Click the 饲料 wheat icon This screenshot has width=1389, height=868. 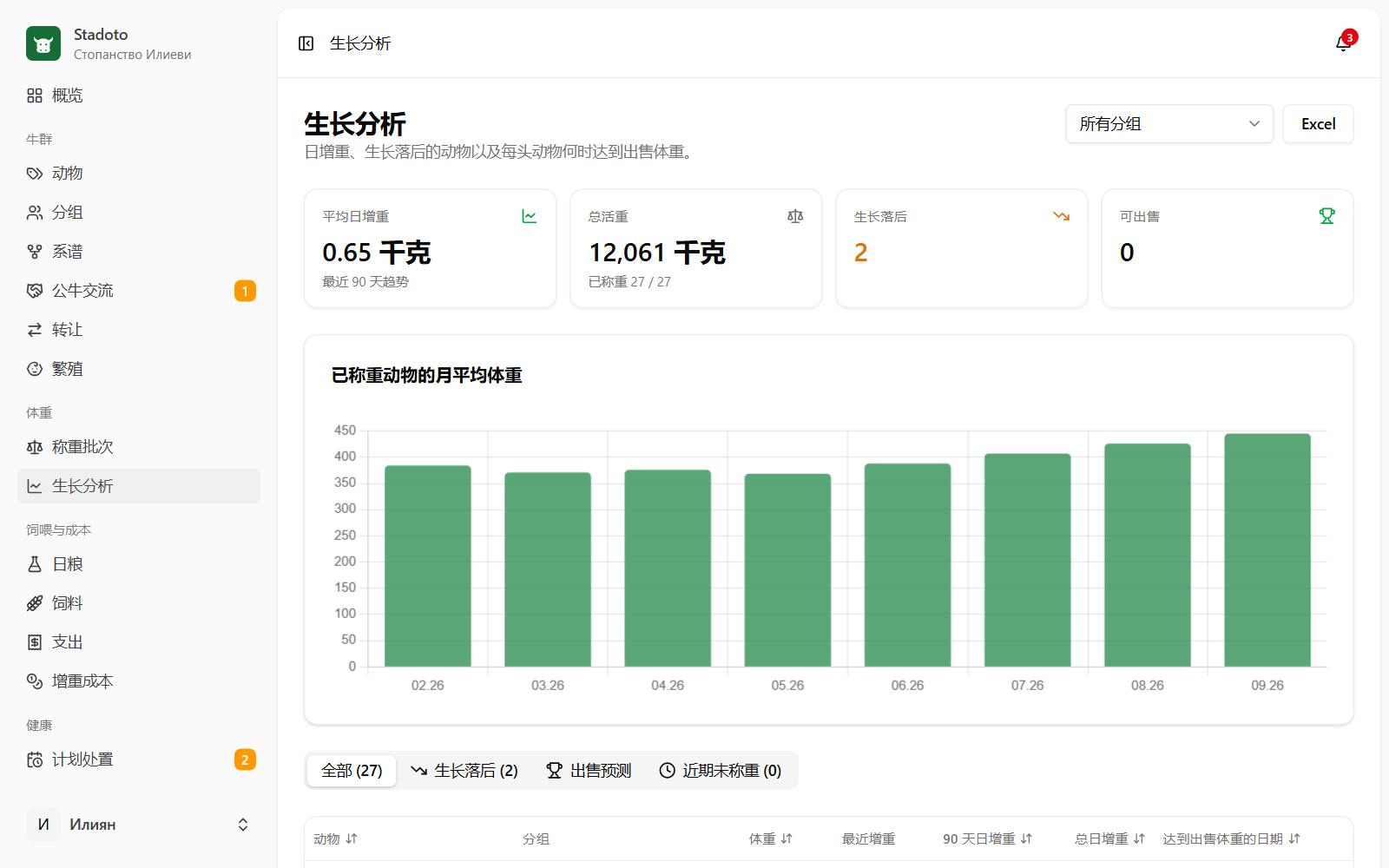pyautogui.click(x=35, y=603)
